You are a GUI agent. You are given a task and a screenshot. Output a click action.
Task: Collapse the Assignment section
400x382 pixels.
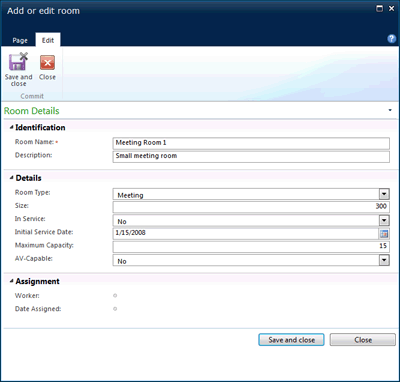[x=12, y=281]
